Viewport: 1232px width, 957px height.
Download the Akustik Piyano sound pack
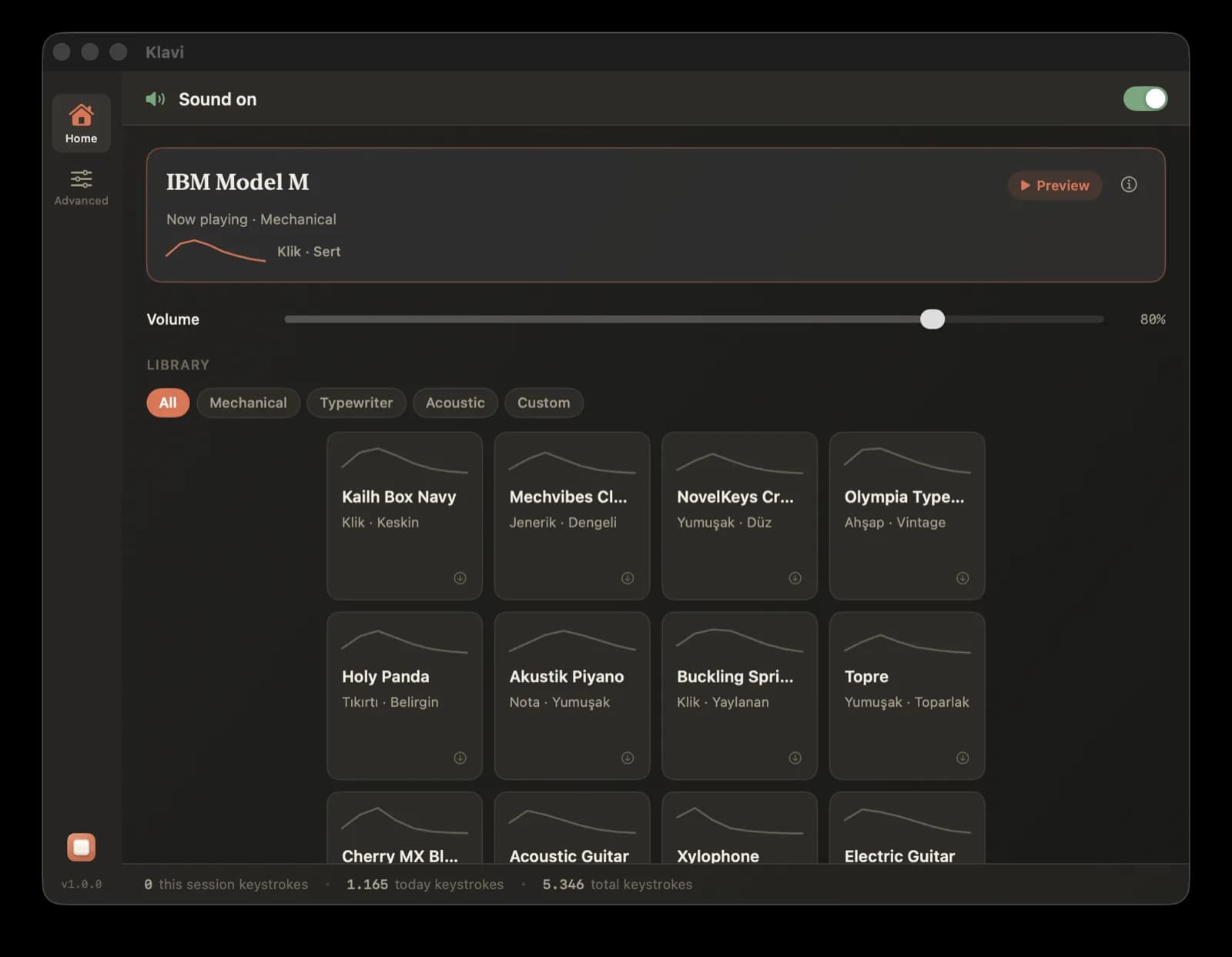[628, 758]
